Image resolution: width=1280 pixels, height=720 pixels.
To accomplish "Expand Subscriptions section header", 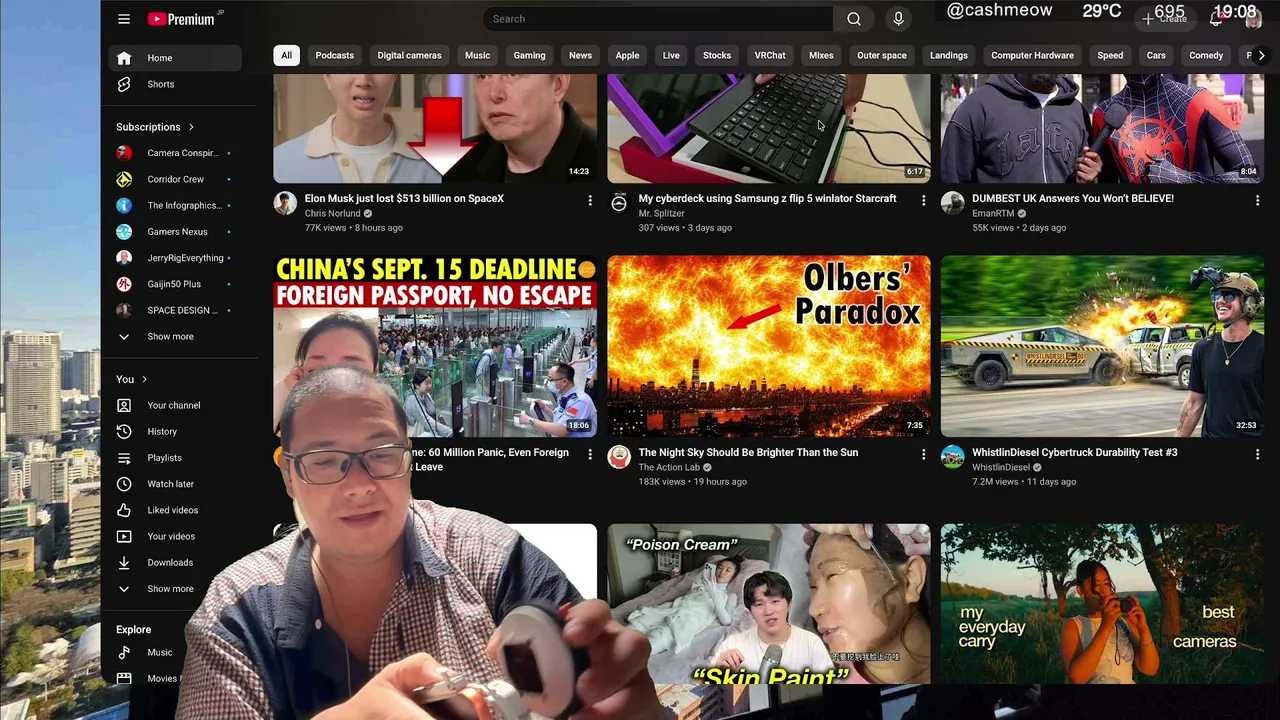I will (155, 127).
